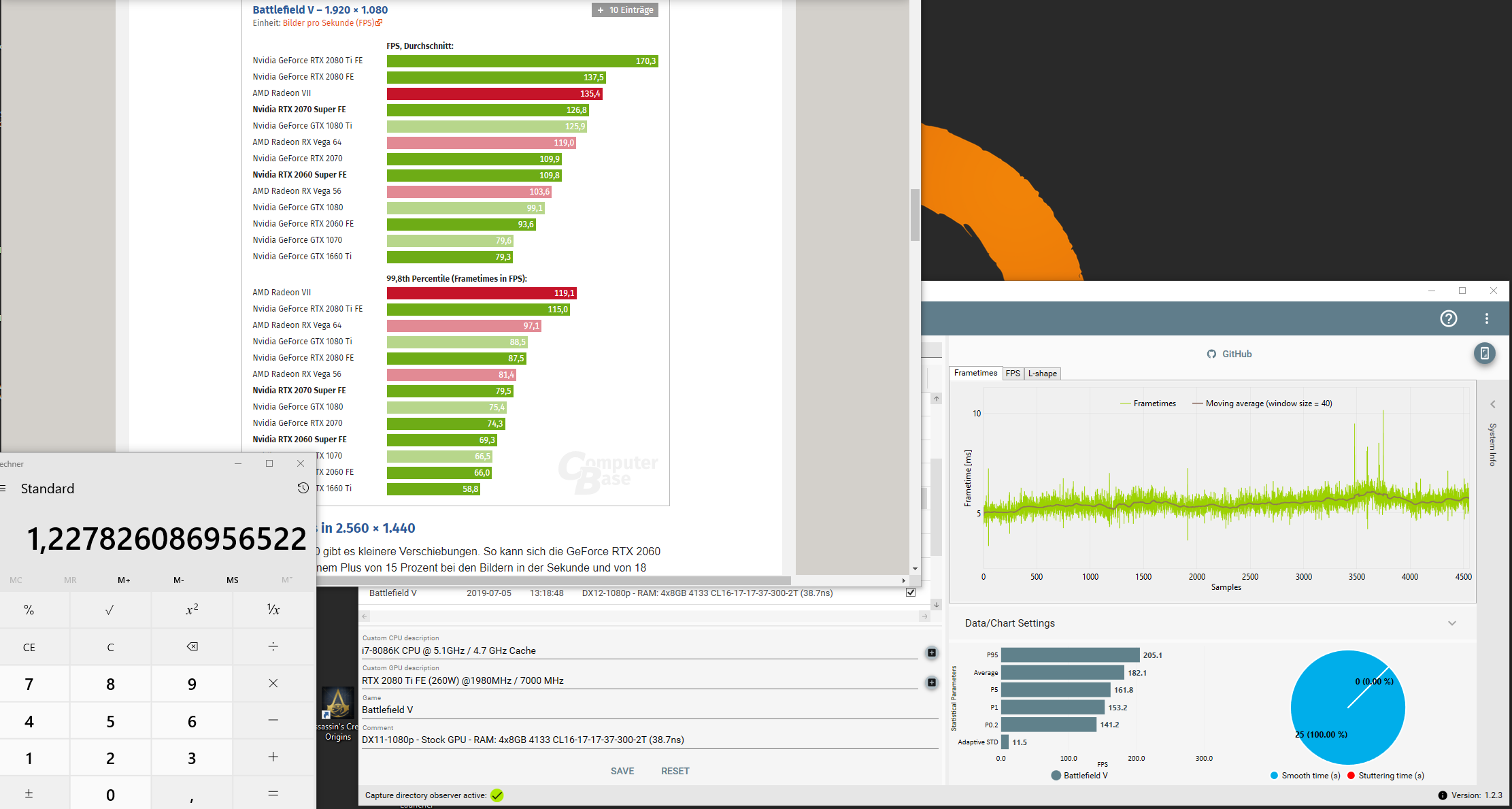Screen dimensions: 1512x809
Task: Click the RESET button
Action: click(x=675, y=771)
